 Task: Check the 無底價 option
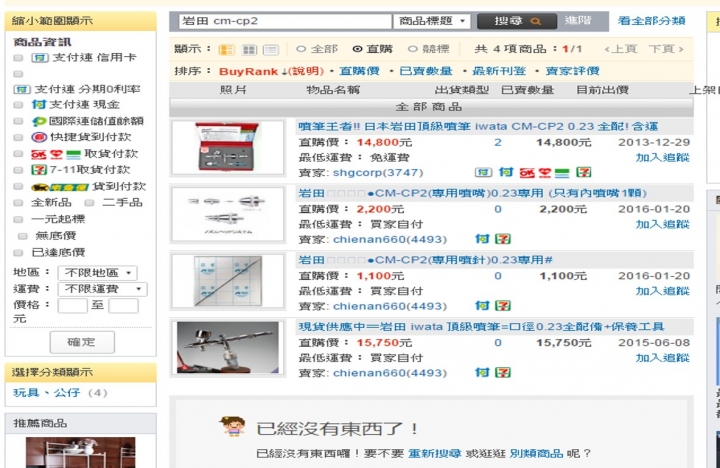(22, 236)
